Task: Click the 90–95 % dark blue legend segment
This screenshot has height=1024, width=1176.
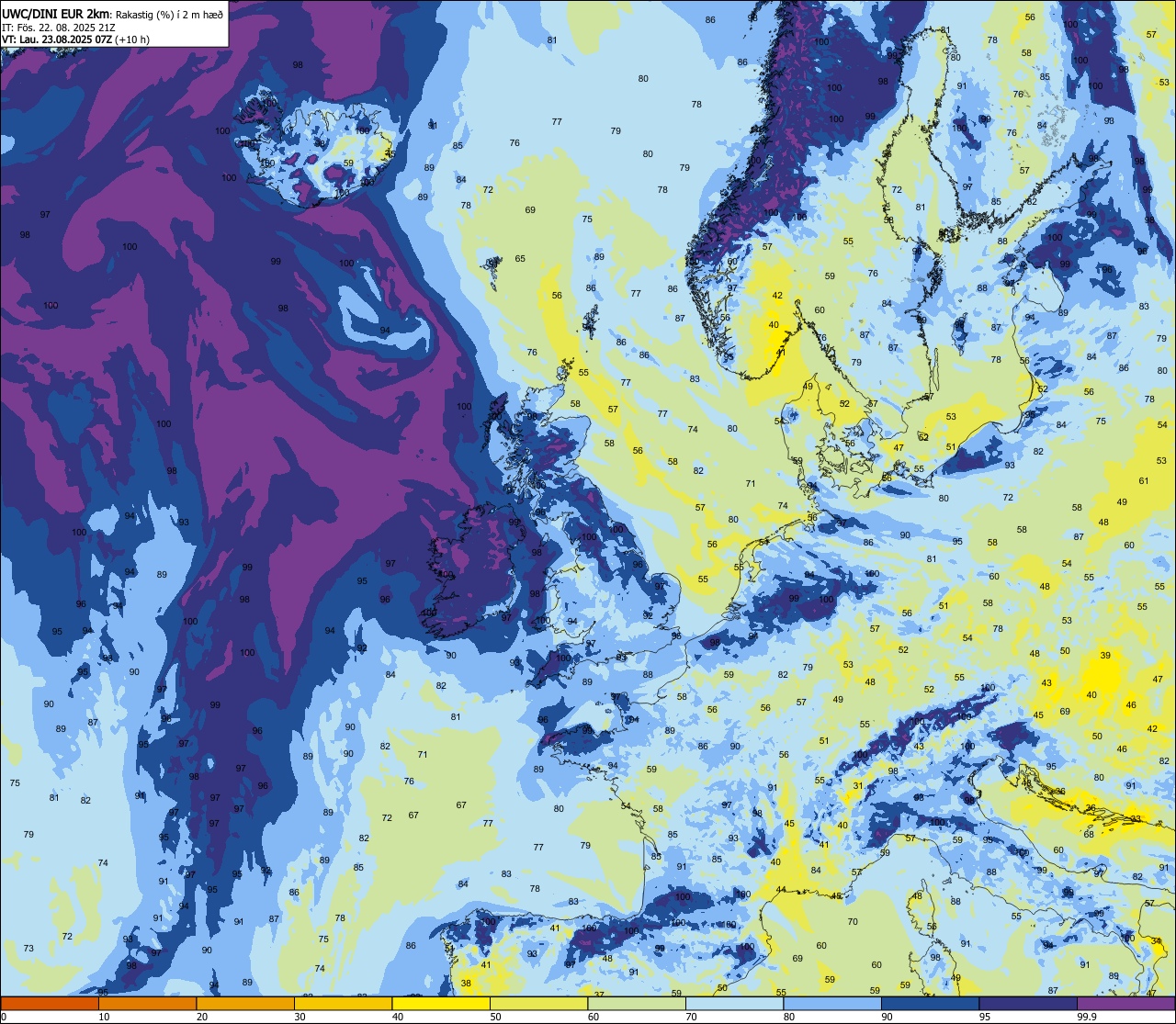Action: coord(930,1003)
